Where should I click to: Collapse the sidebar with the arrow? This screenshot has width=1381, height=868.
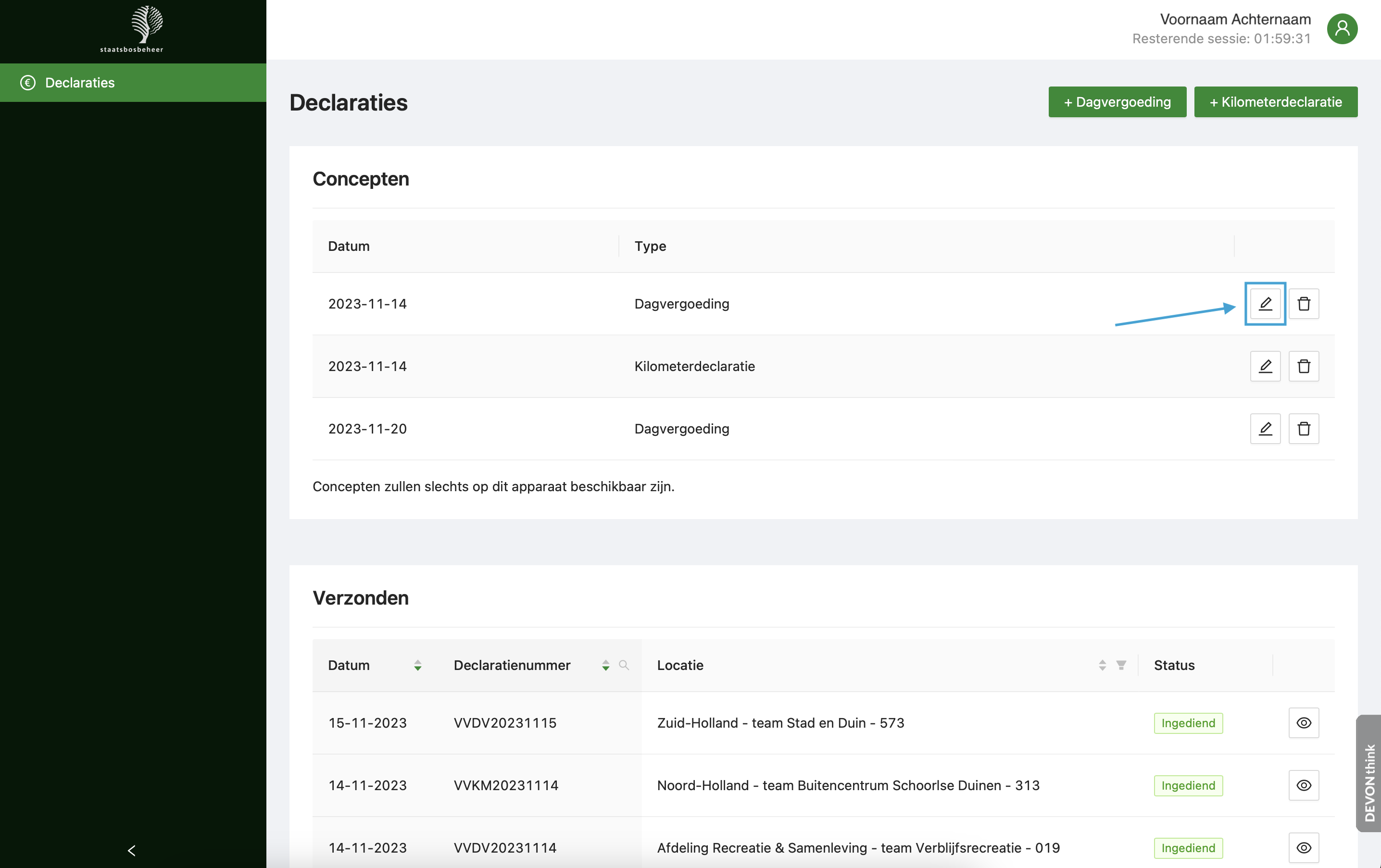[131, 850]
